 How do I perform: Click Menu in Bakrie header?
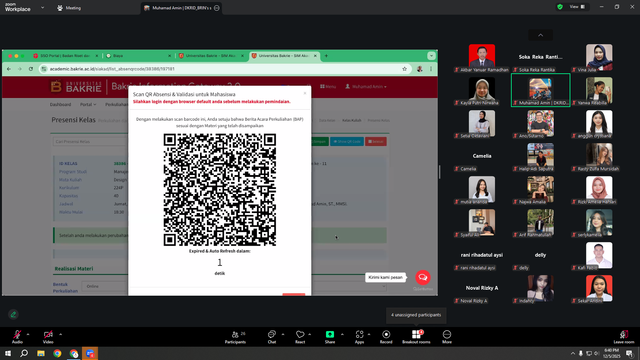tap(328, 87)
